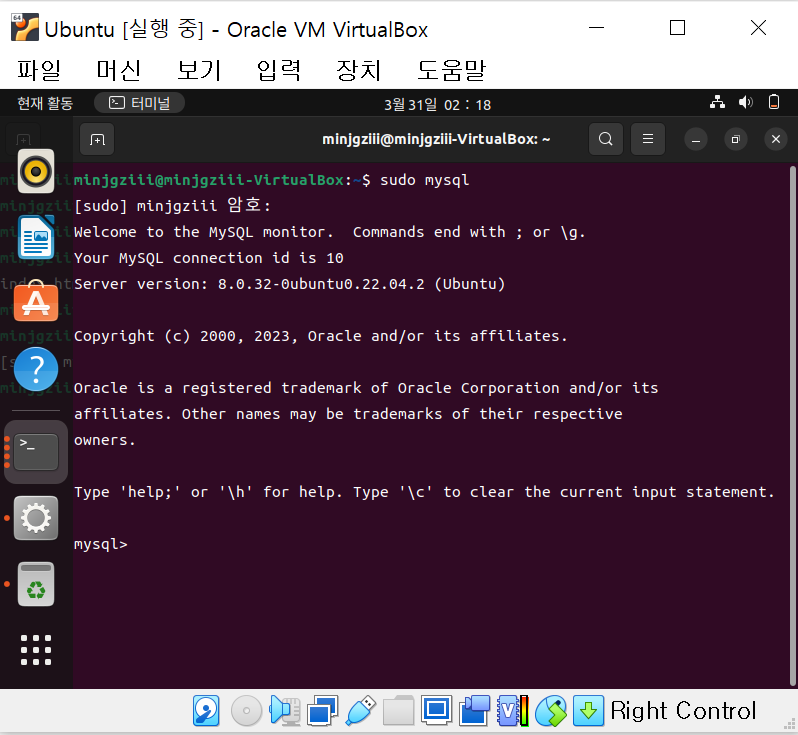Open the 파일 menu in VirtualBox
Screen dimensions: 798x735
pos(39,70)
